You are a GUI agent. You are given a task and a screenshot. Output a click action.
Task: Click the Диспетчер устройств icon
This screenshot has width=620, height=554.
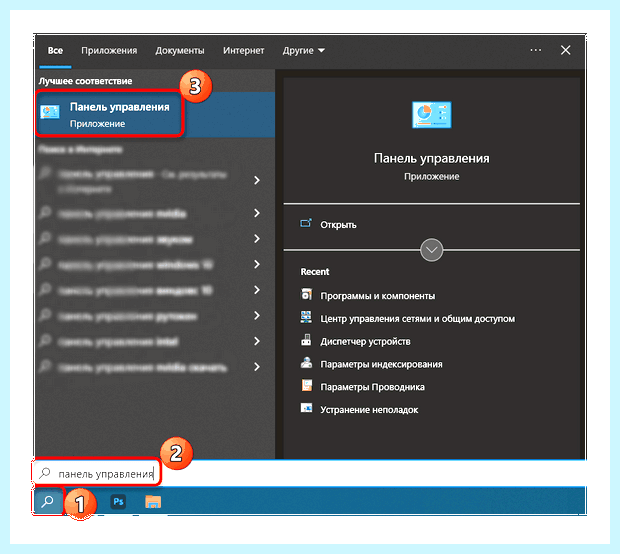[306, 340]
